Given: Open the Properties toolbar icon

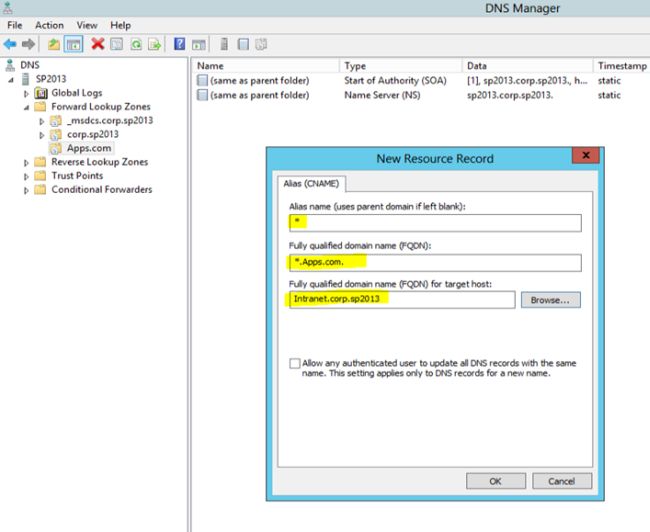Looking at the screenshot, I should click(116, 44).
